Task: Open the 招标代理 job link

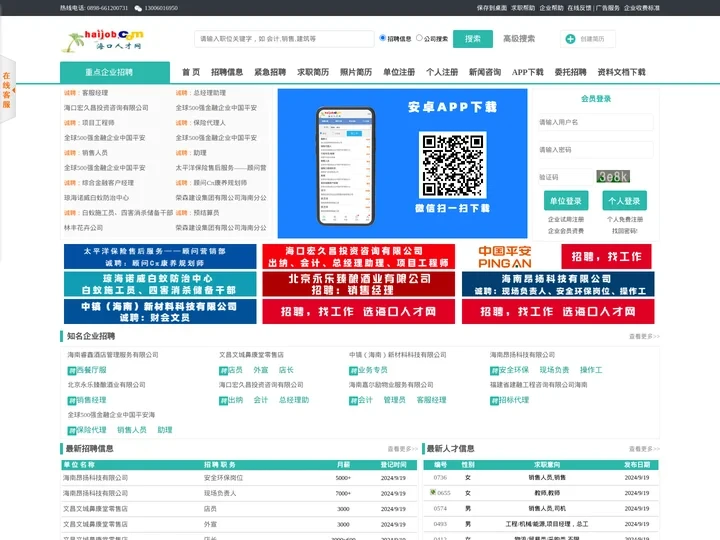Action: tap(514, 400)
